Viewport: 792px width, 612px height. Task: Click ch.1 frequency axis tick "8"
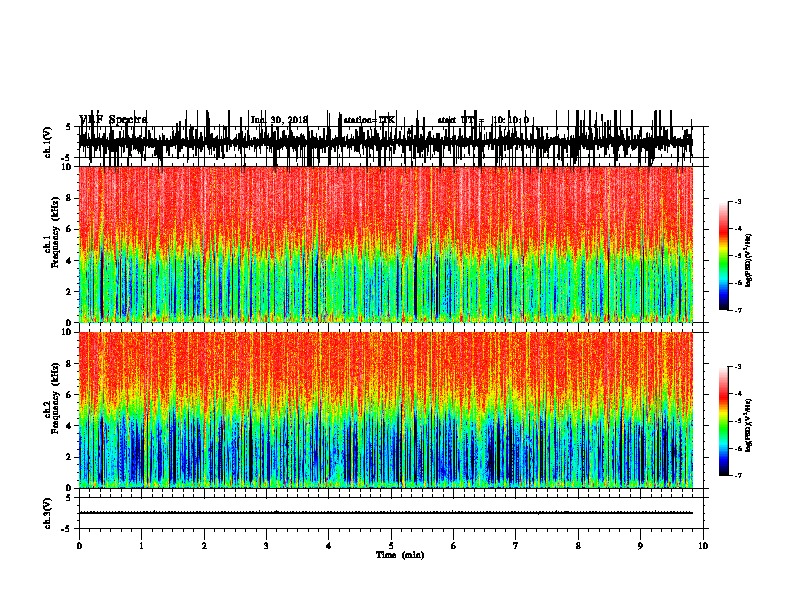pyautogui.click(x=70, y=198)
